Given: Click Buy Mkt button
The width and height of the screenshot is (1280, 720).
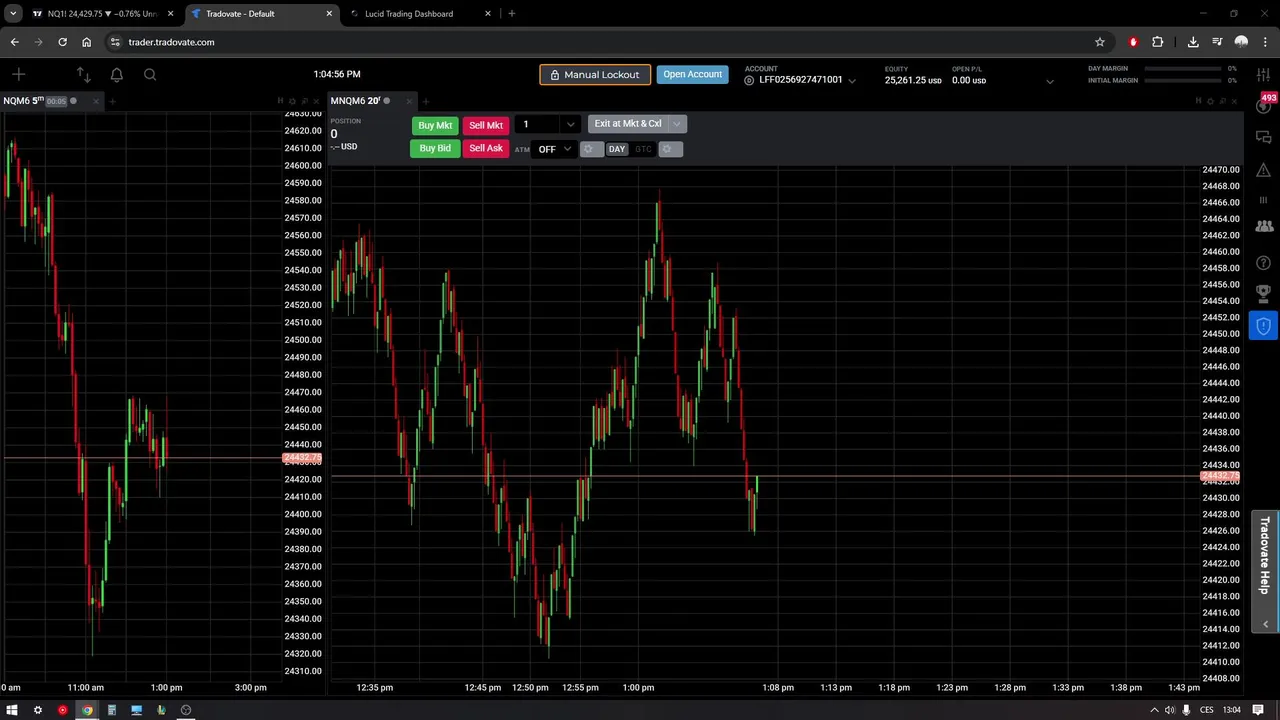Looking at the screenshot, I should coord(435,125).
